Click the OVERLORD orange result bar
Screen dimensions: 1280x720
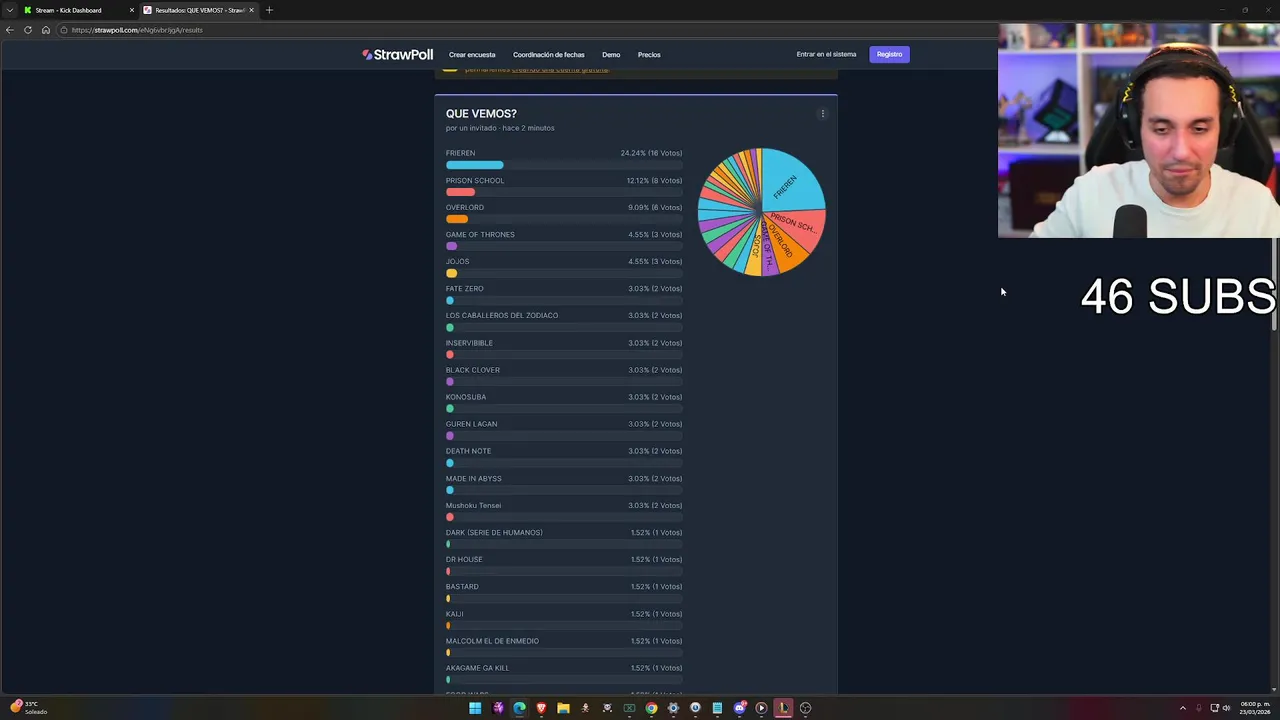[x=457, y=219]
